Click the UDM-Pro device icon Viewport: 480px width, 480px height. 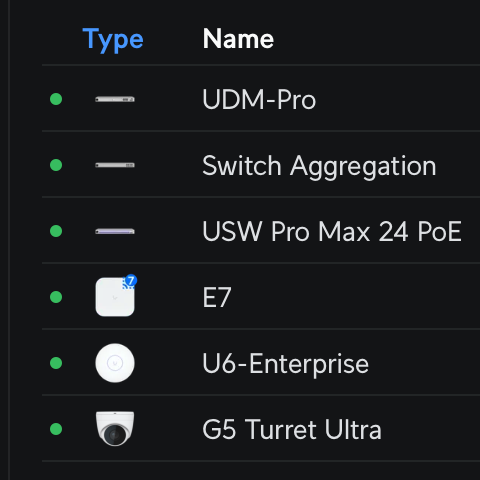115,99
